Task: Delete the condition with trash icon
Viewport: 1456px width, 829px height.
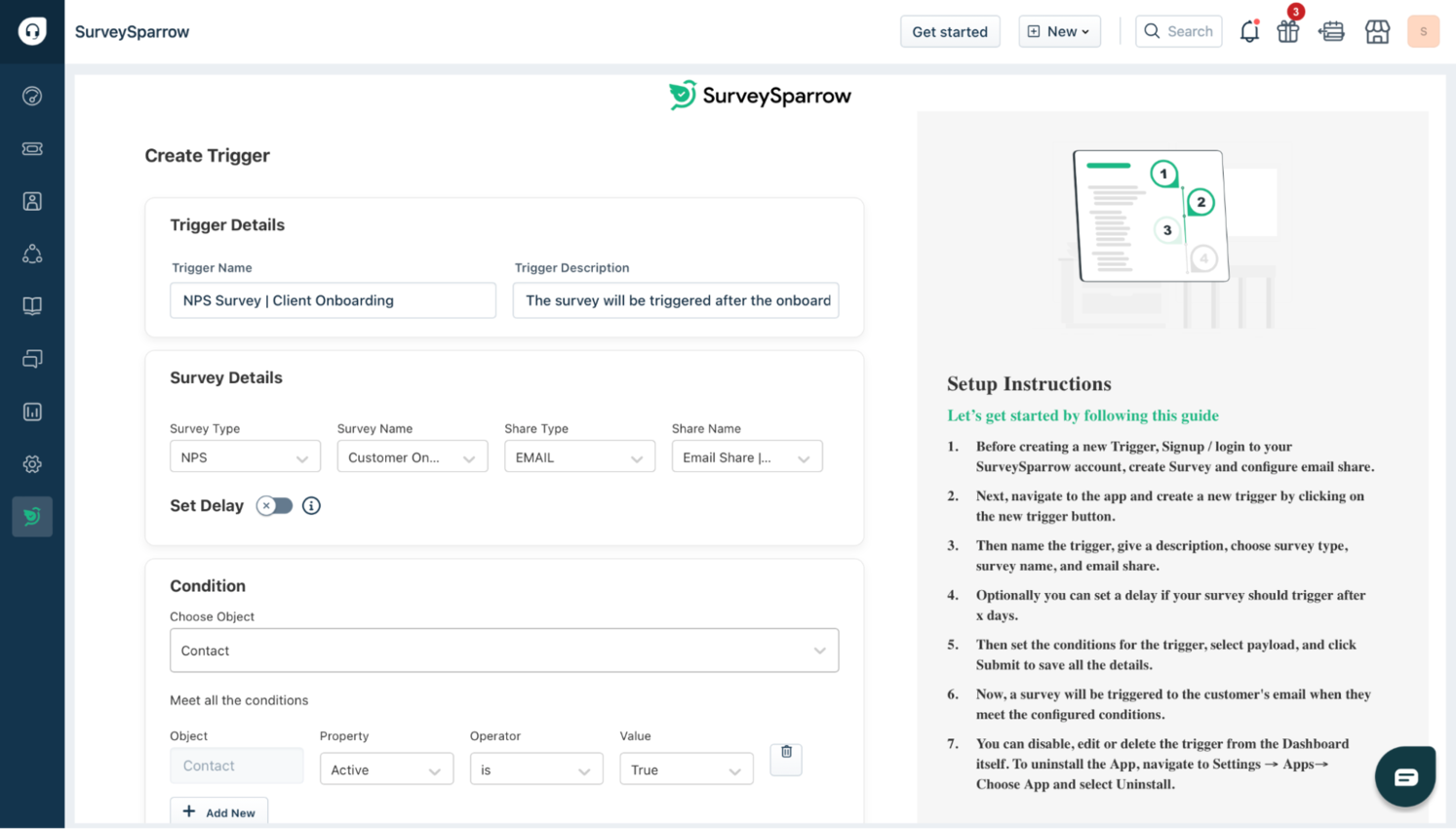Action: coord(786,759)
